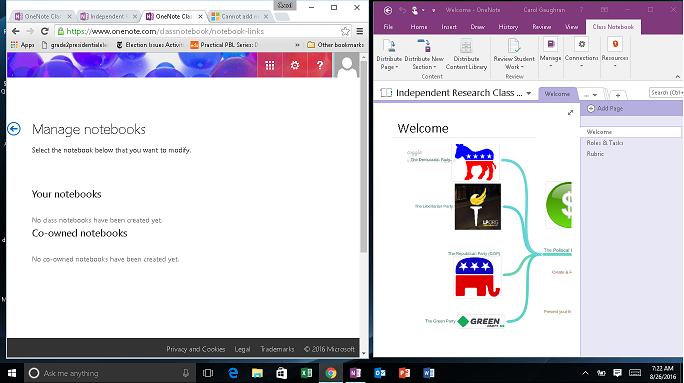Open Apps shortcut in bookmarks bar
Viewport: 684px width, 383px height.
coord(22,44)
